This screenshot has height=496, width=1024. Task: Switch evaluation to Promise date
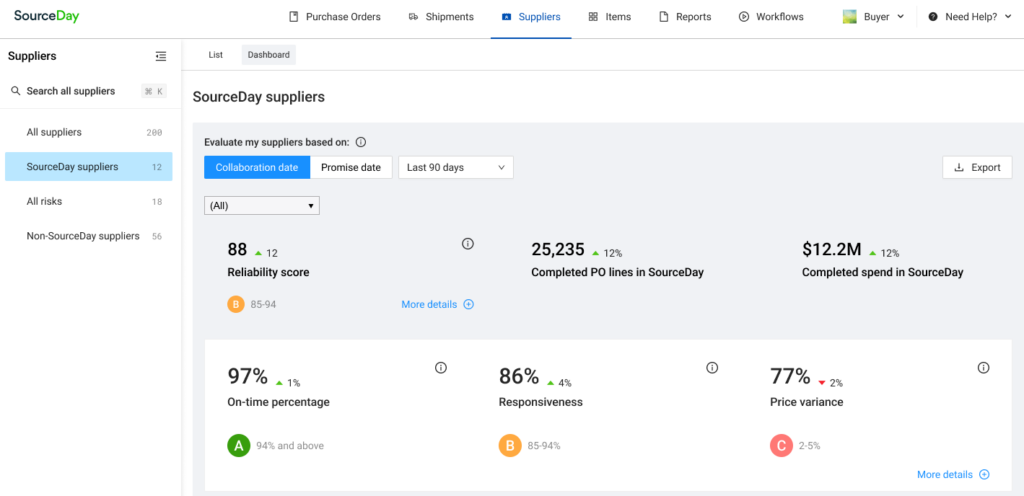pos(351,167)
